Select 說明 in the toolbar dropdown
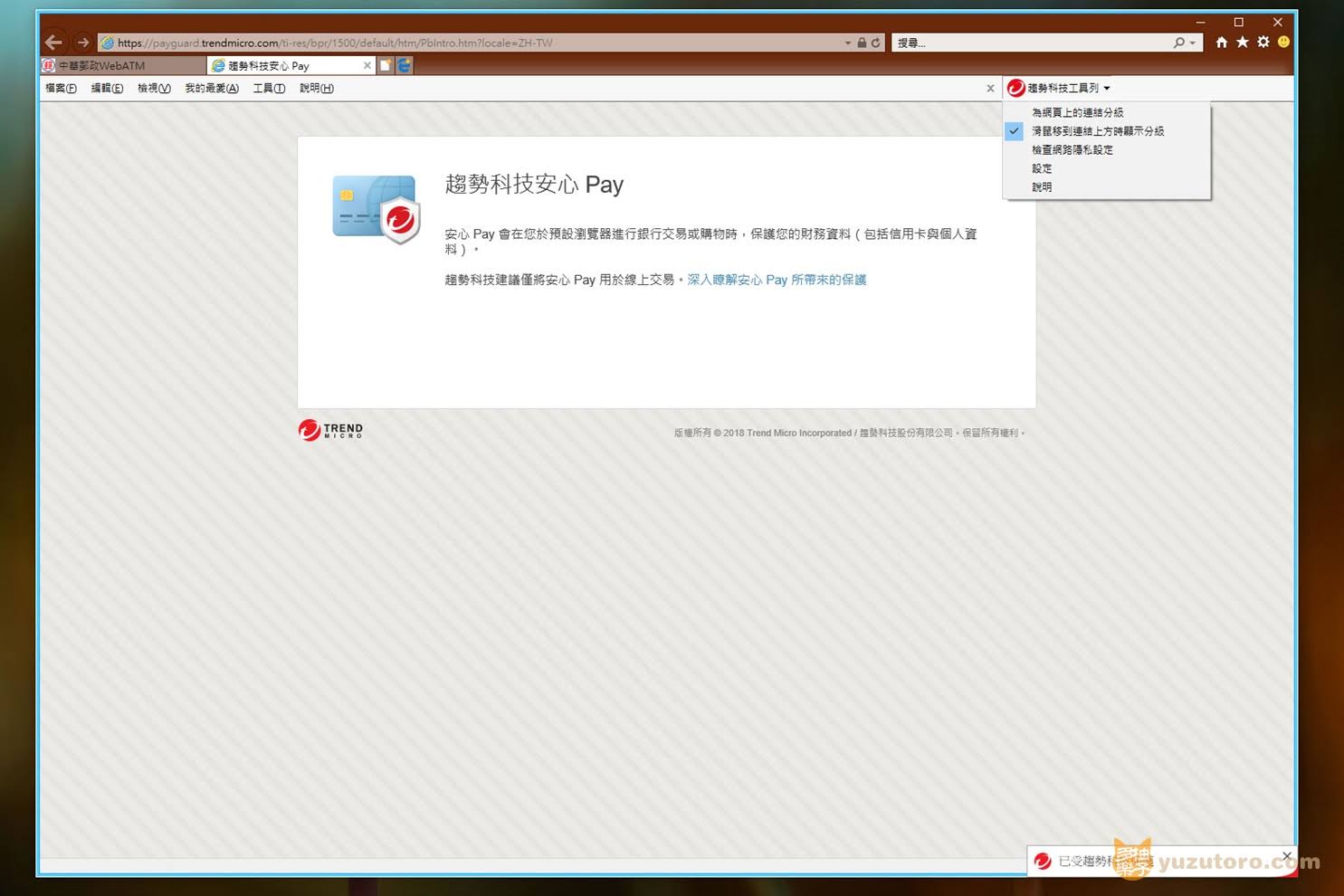This screenshot has width=1344, height=896. 1106,187
